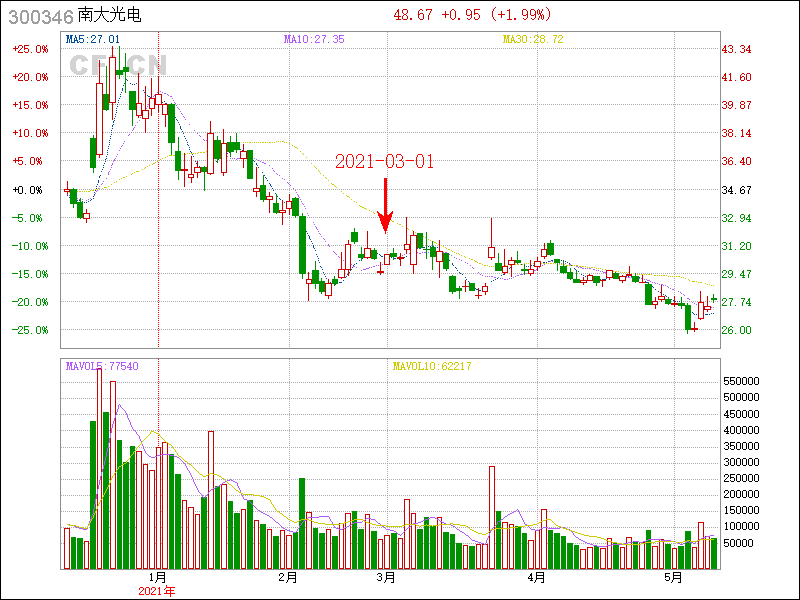Click the 2021-03-01 date annotation

384,161
